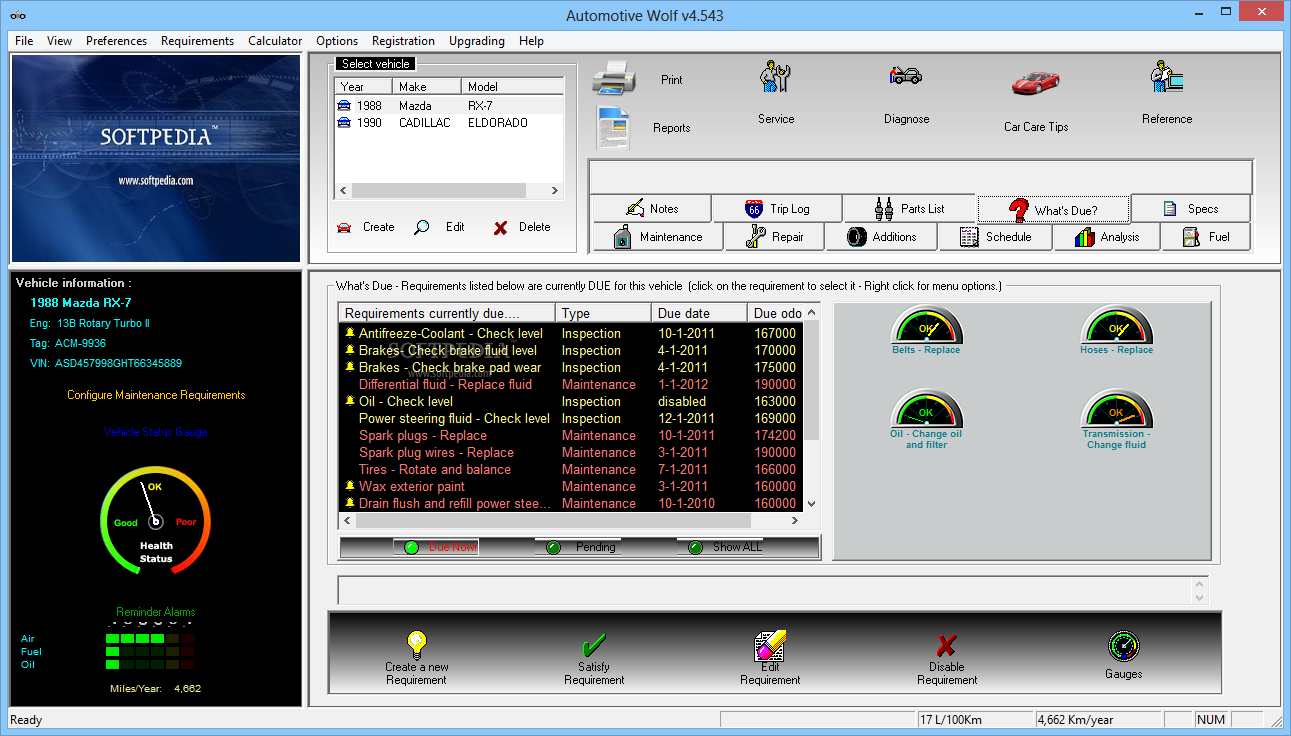Switch to the Analysis tab
Image resolution: width=1291 pixels, height=736 pixels.
(1107, 237)
